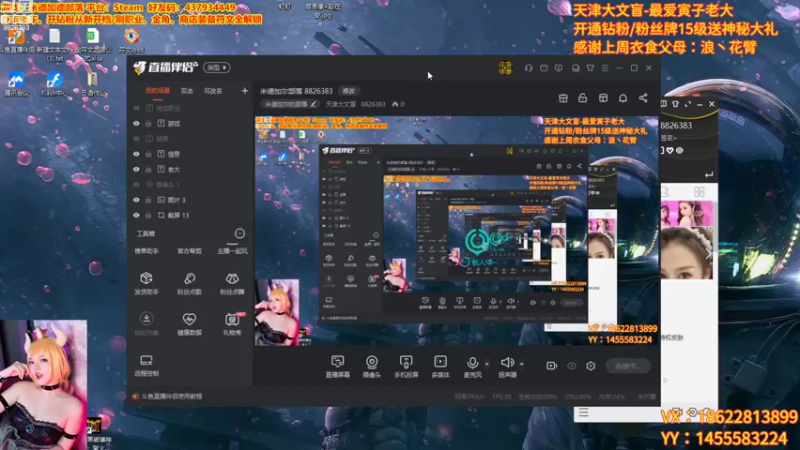The height and width of the screenshot is (450, 800).
Task: Mute the 扬声器 speaker
Action: click(x=507, y=366)
